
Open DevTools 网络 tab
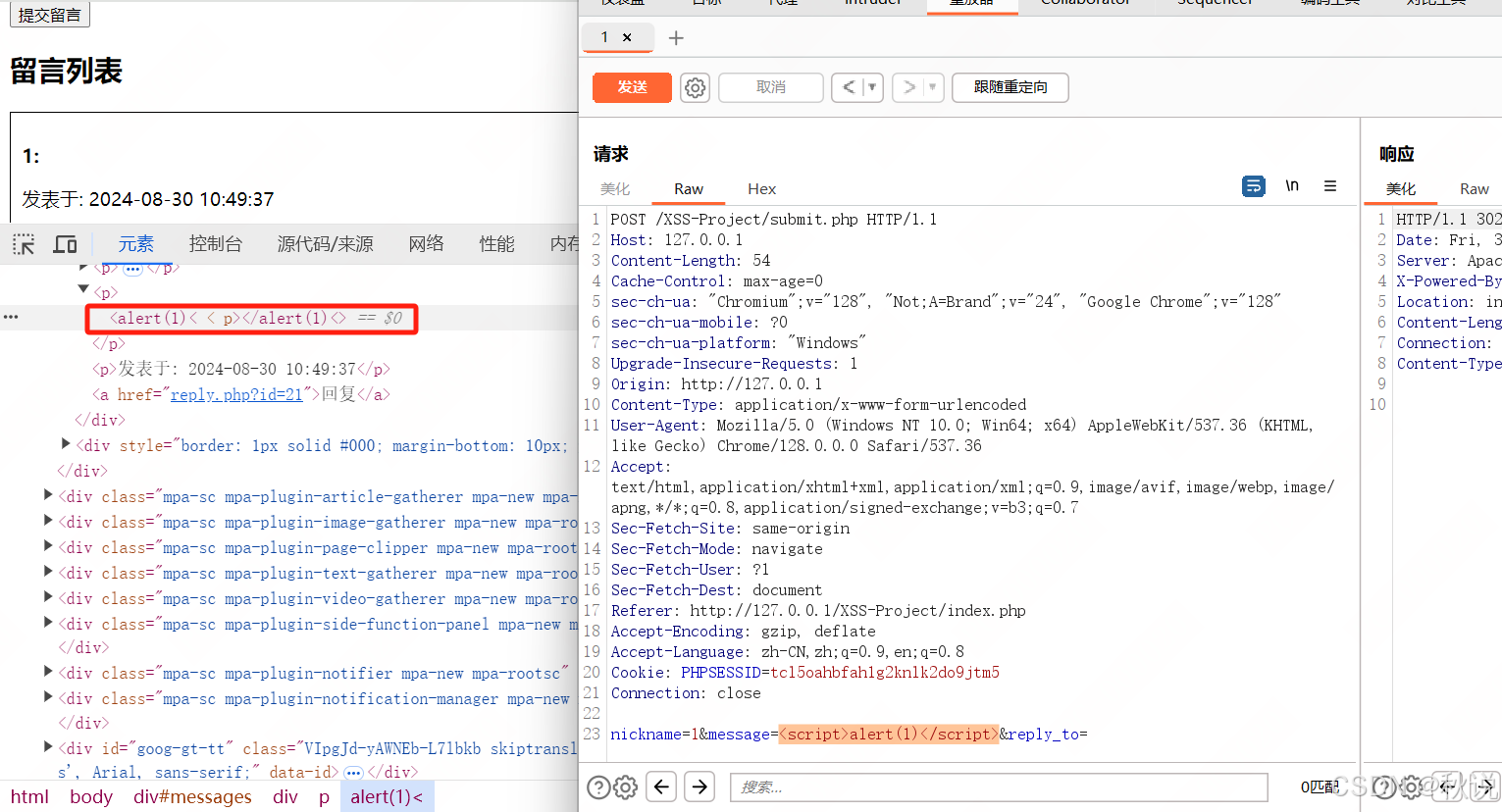point(427,244)
